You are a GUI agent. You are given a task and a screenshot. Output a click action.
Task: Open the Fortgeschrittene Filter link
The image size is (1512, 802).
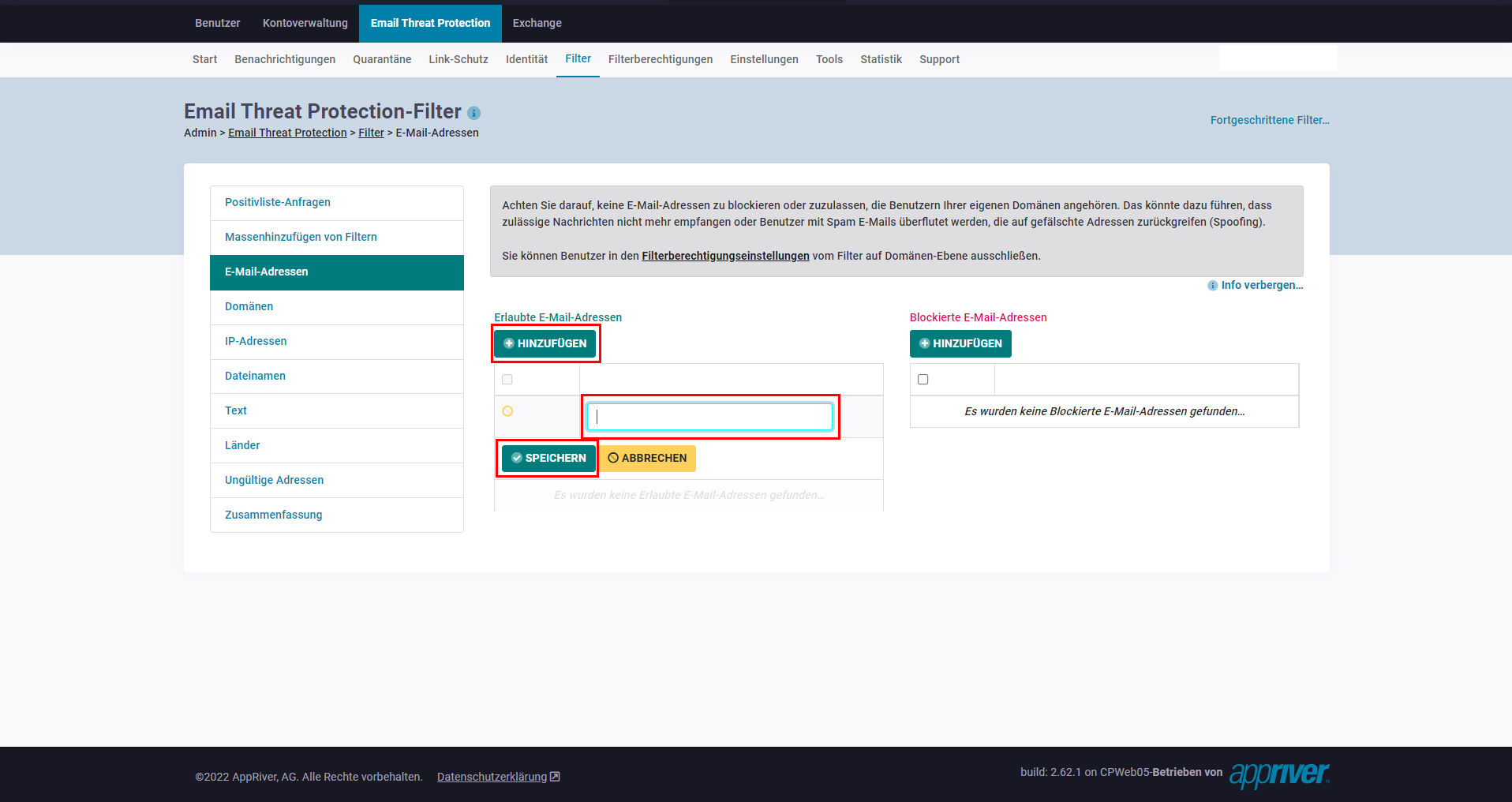(1270, 120)
